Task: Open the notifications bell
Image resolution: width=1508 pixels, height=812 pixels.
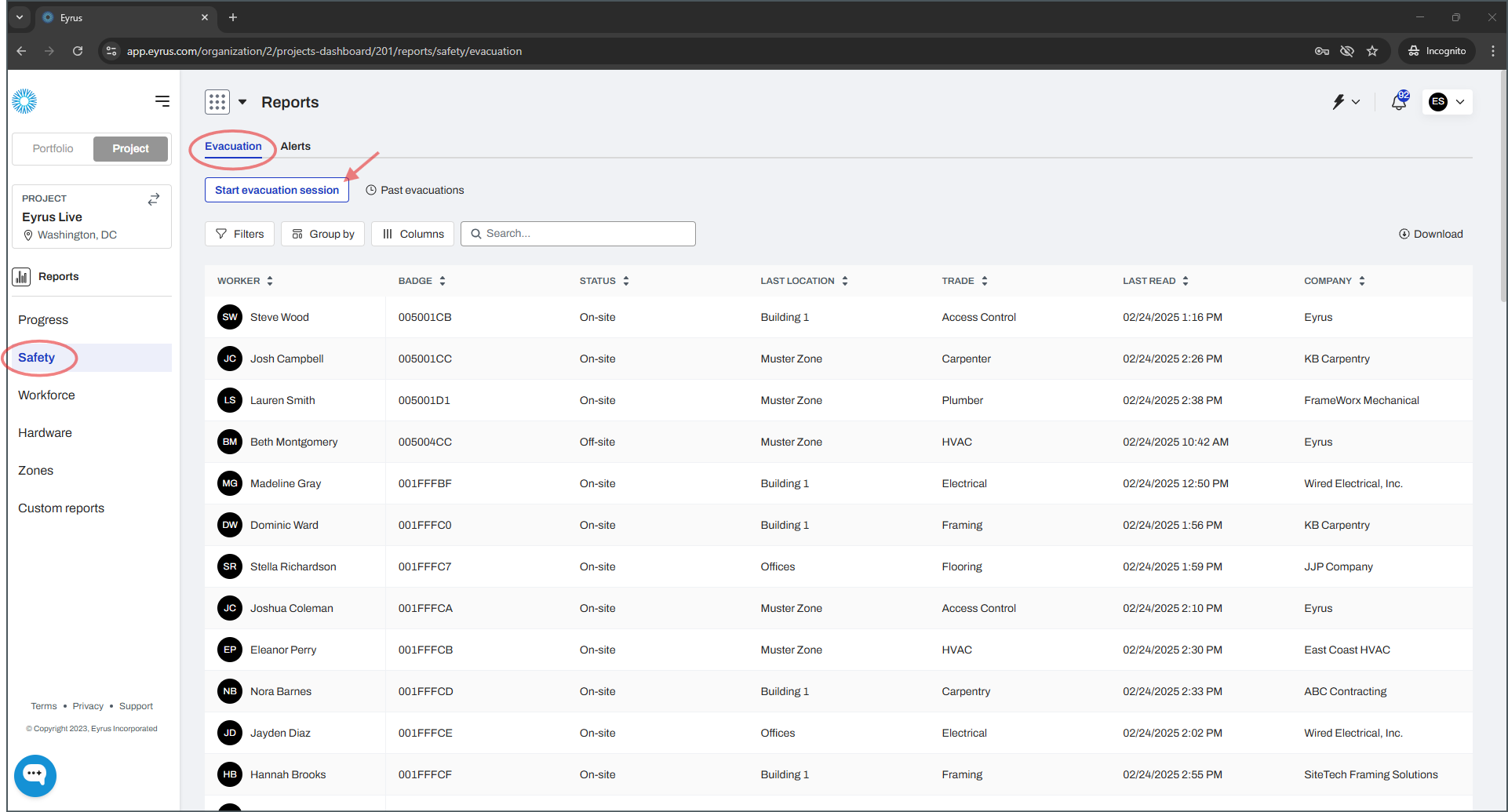Action: pyautogui.click(x=1399, y=101)
